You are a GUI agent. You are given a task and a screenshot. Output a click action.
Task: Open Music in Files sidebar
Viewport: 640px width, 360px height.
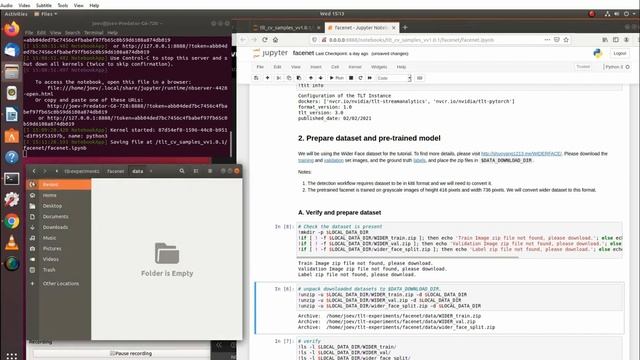(x=59, y=238)
